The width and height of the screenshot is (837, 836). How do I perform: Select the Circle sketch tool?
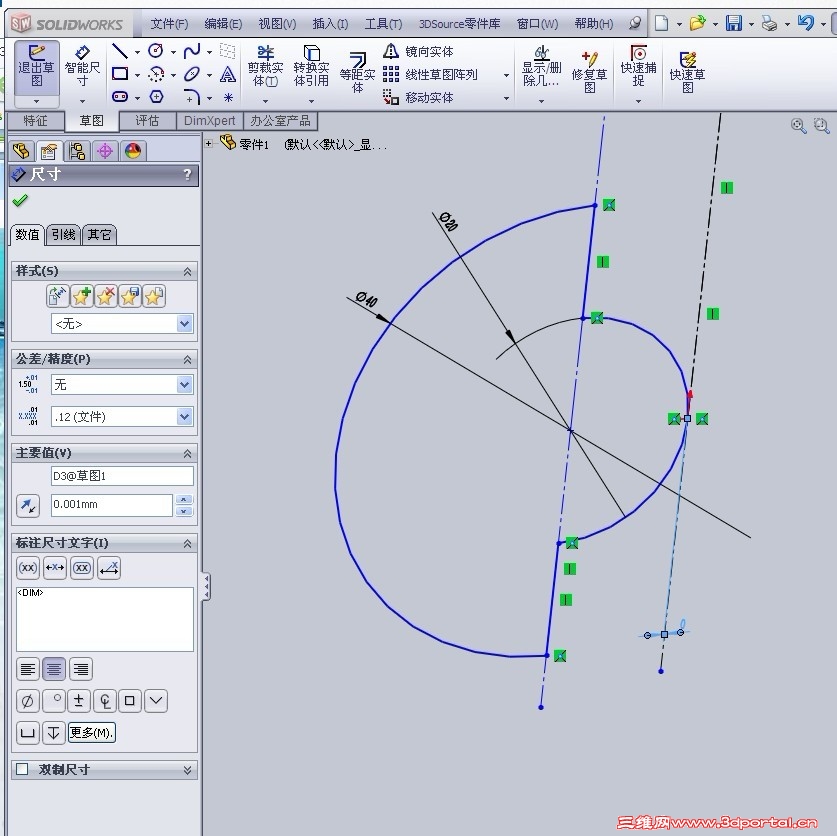click(x=155, y=51)
